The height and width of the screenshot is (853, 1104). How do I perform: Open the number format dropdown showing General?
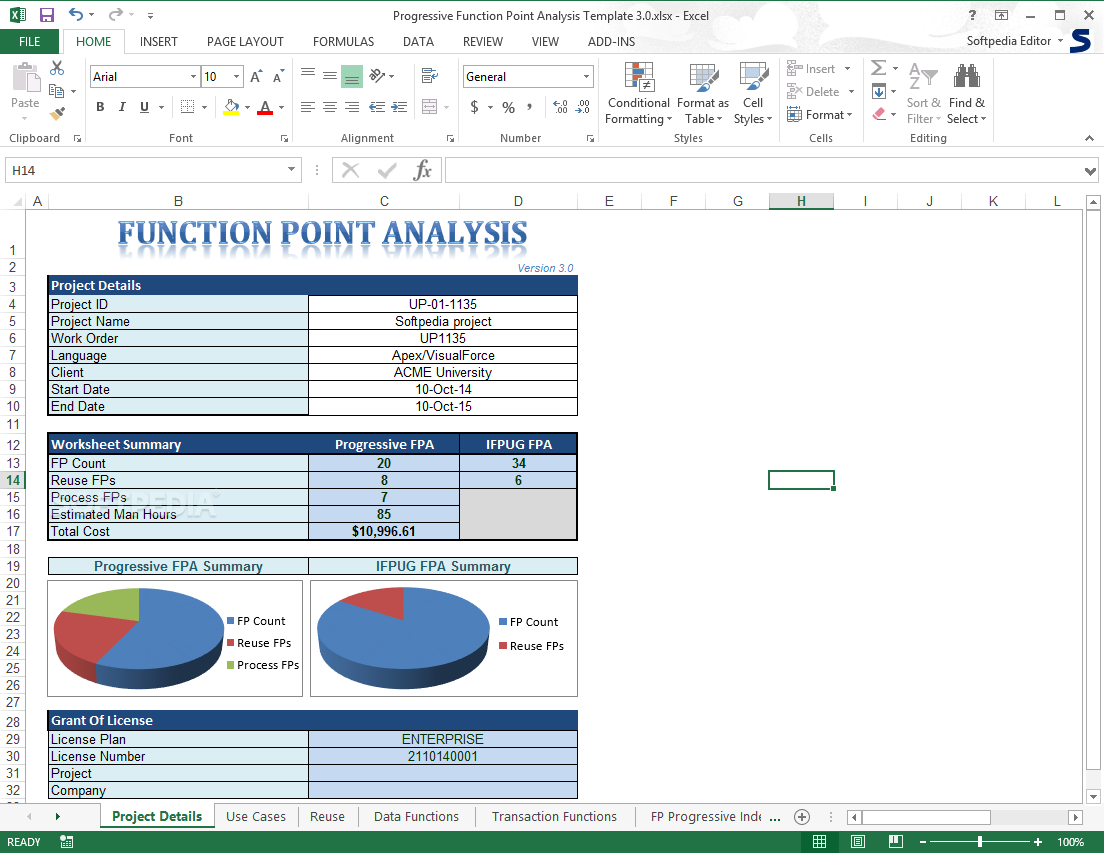586,77
